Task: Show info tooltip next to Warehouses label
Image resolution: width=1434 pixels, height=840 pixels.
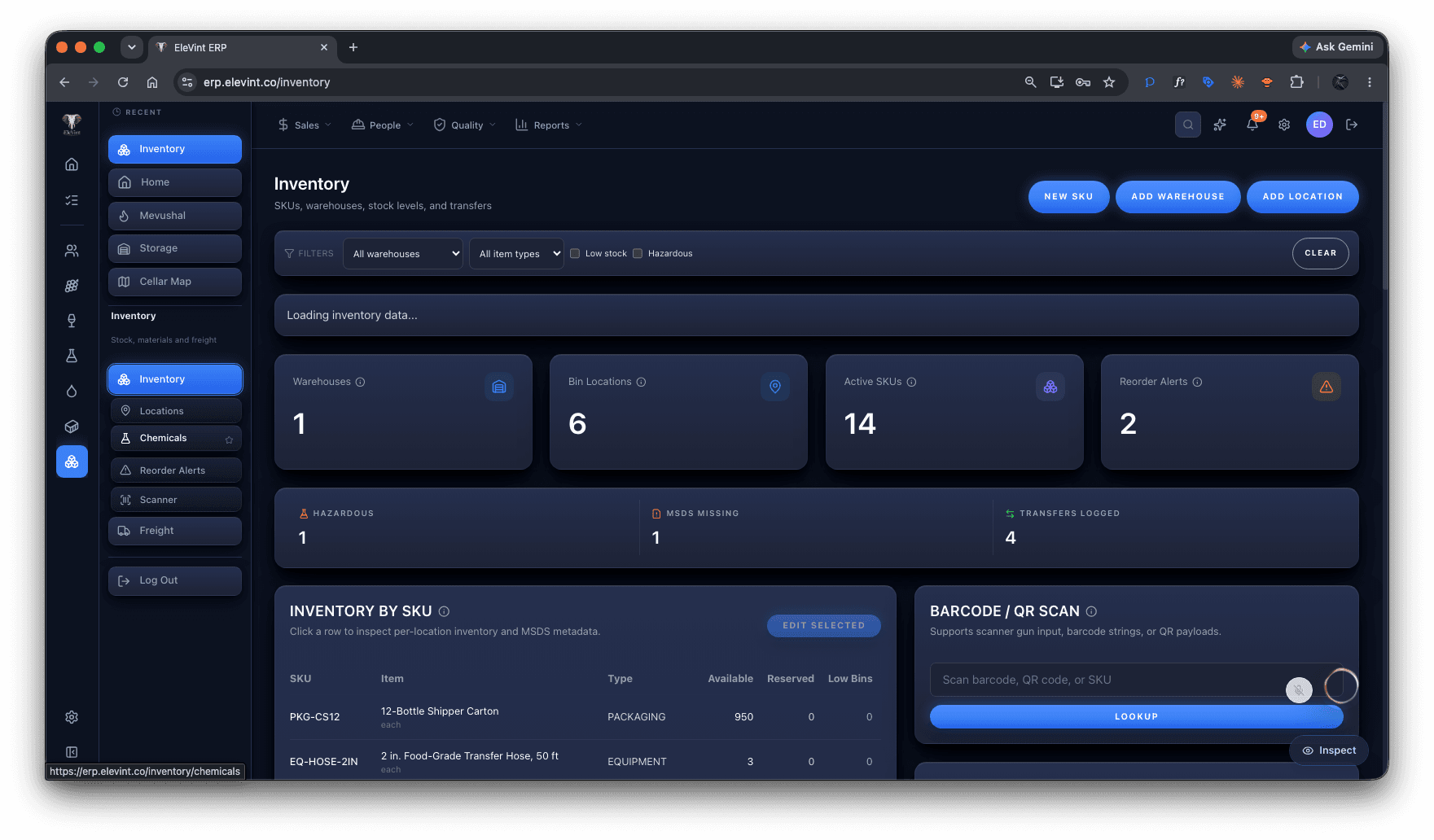Action: click(x=360, y=382)
